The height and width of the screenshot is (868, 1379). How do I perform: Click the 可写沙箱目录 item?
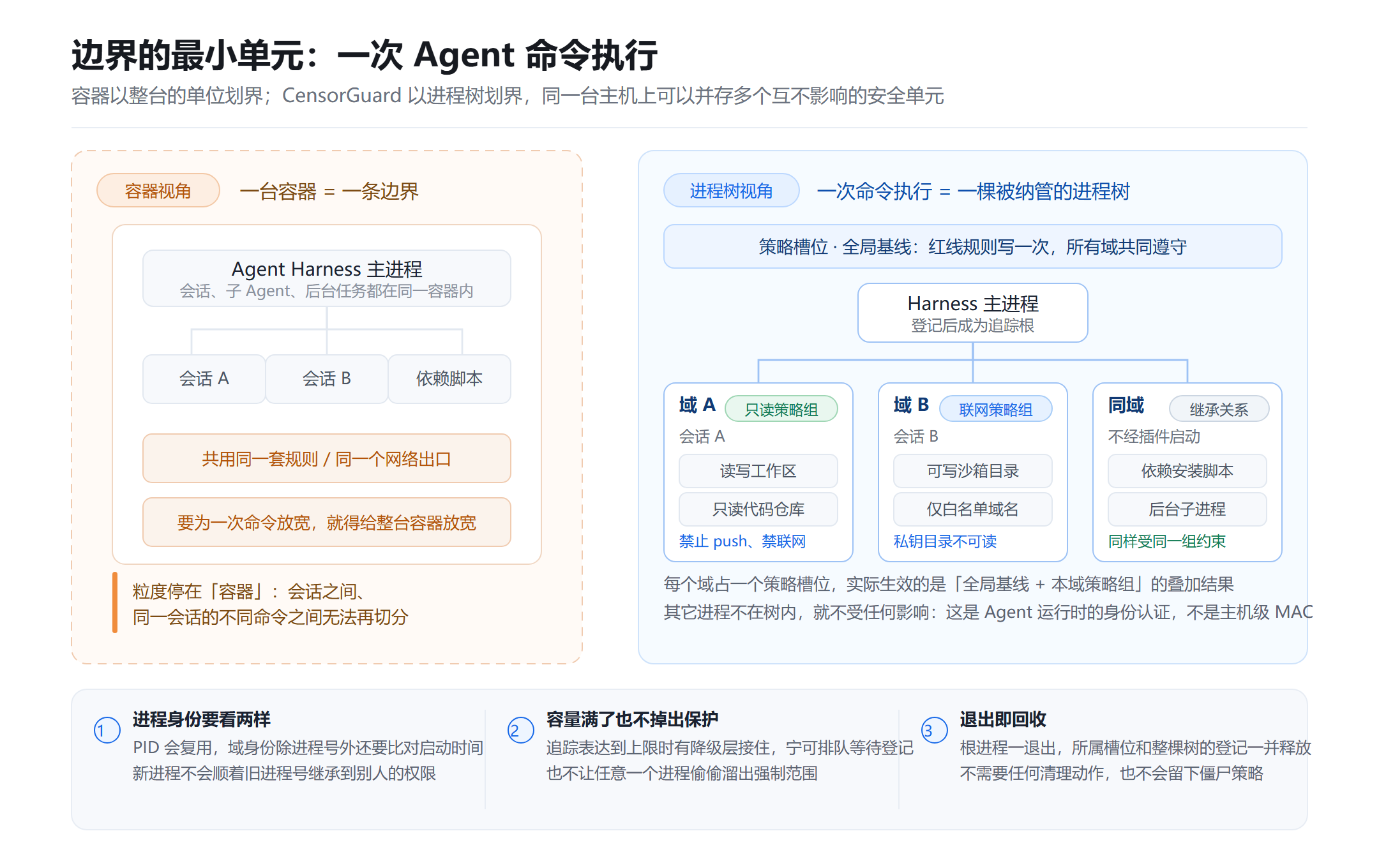(973, 471)
